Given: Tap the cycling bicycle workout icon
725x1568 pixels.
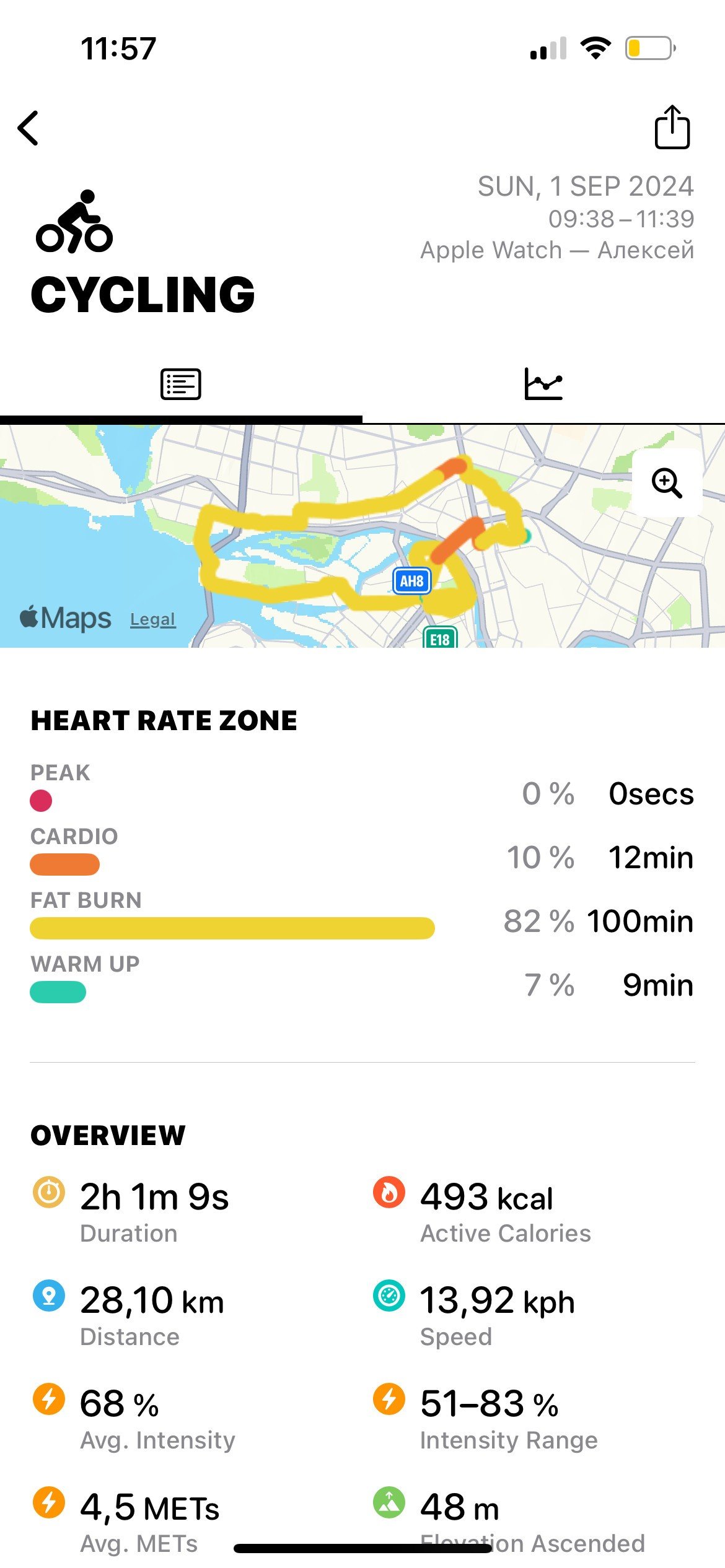Looking at the screenshot, I should pyautogui.click(x=74, y=221).
